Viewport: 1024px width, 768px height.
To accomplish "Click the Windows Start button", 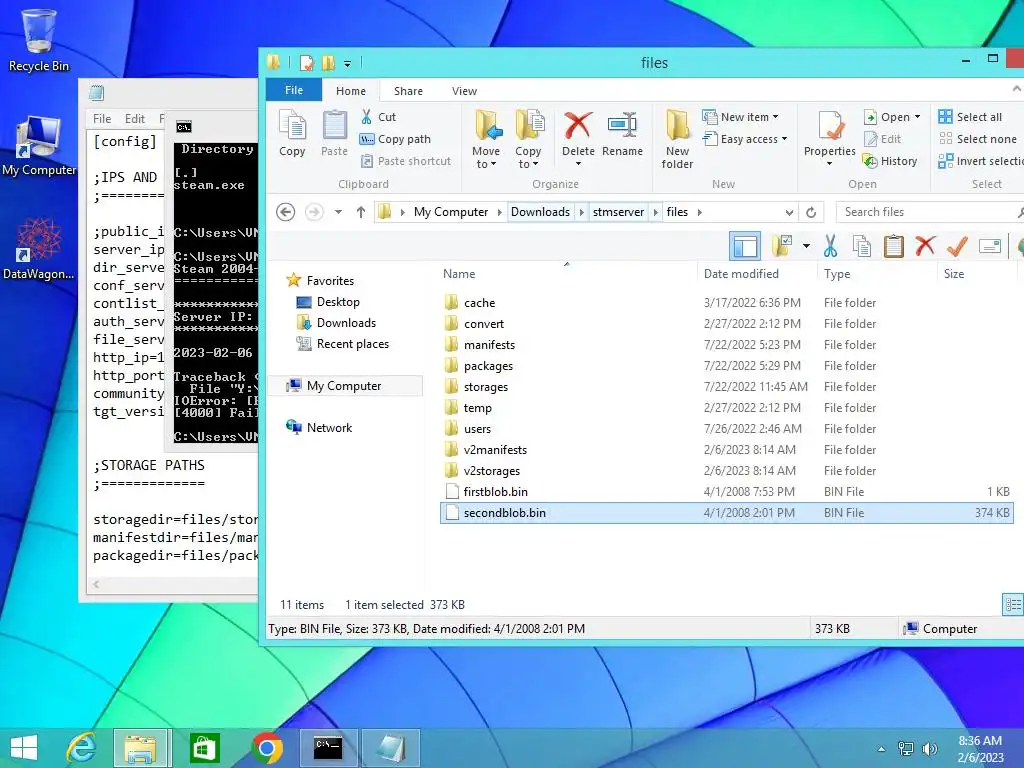I will pyautogui.click(x=24, y=748).
